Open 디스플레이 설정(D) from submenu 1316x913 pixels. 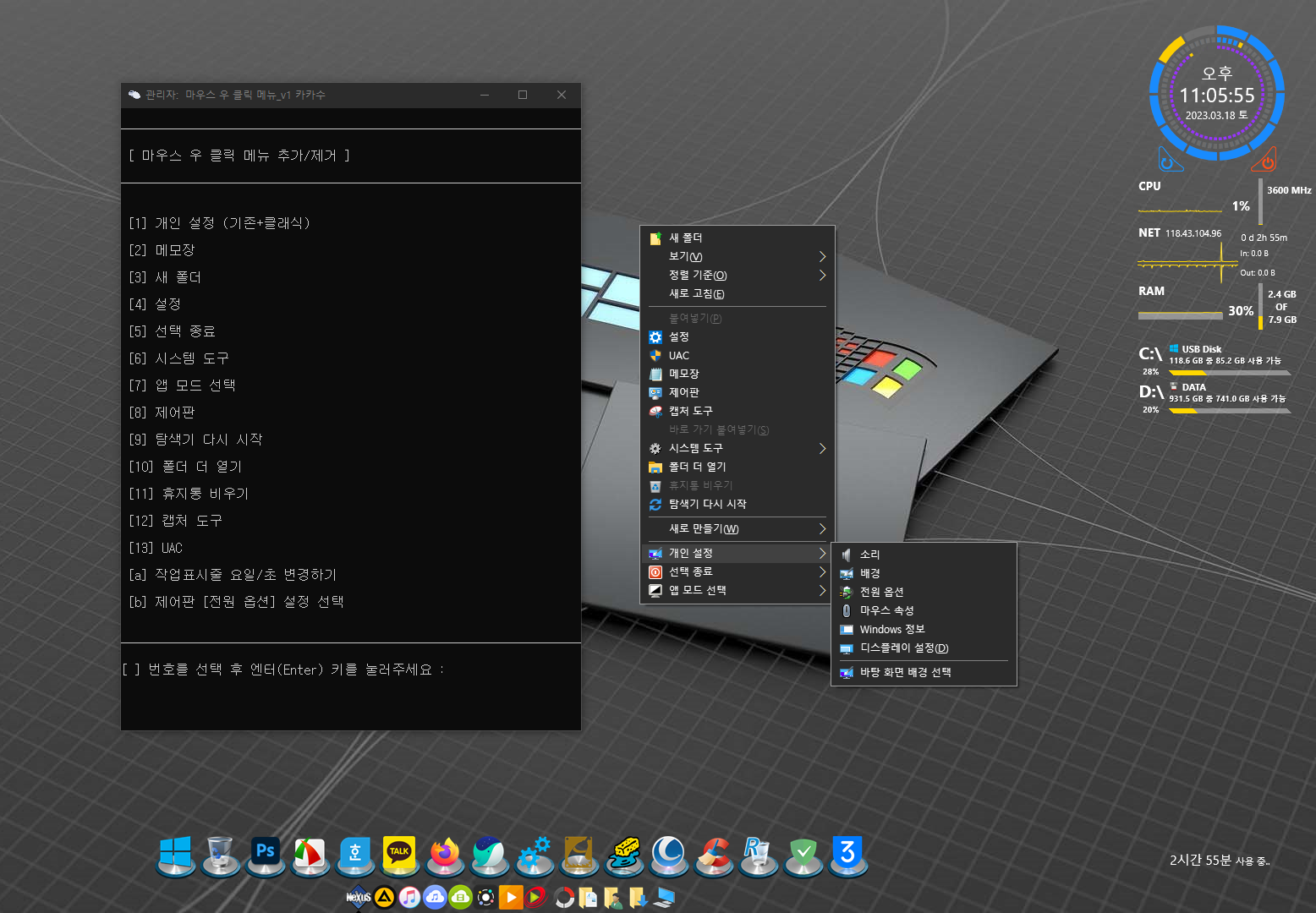point(924,648)
